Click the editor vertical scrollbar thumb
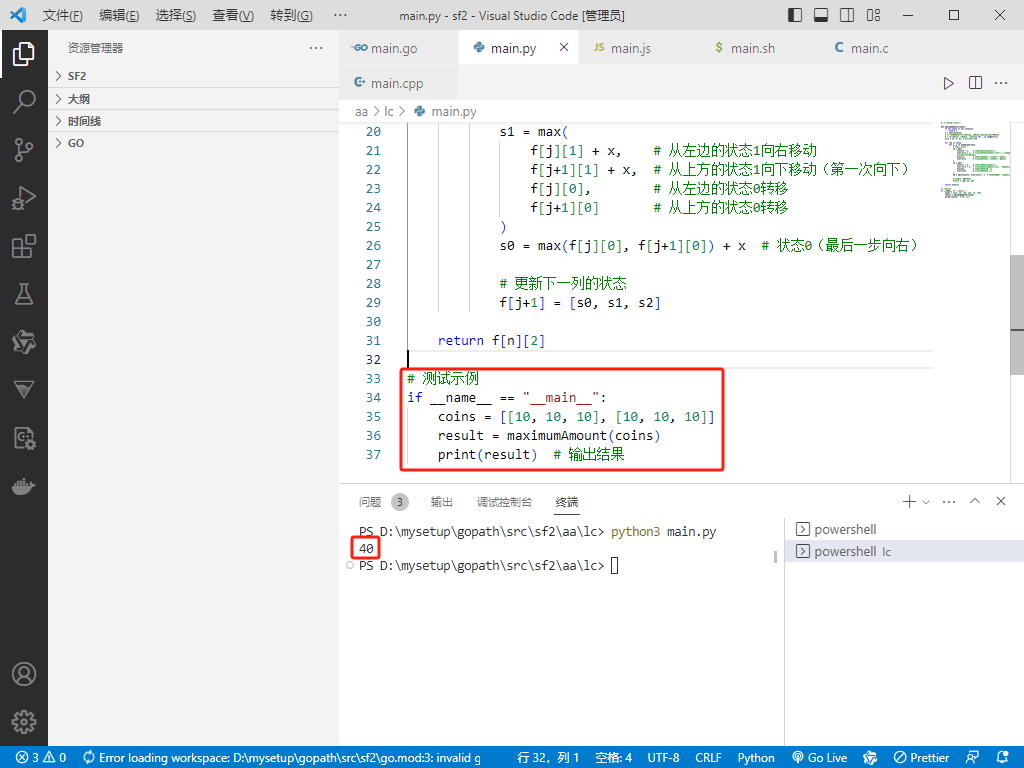 [1017, 315]
